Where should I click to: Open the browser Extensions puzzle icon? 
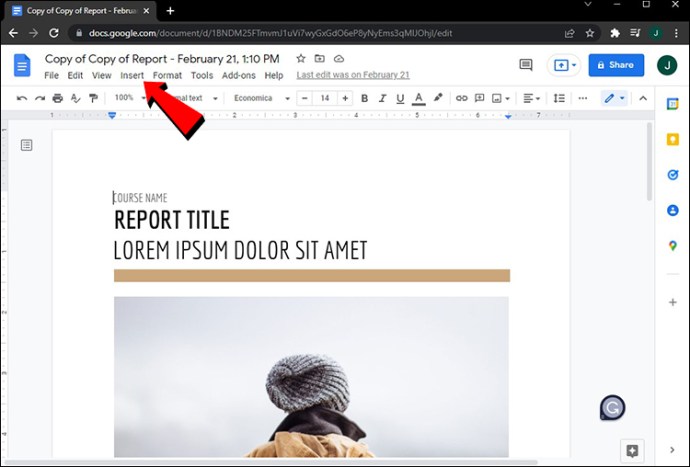pyautogui.click(x=615, y=33)
